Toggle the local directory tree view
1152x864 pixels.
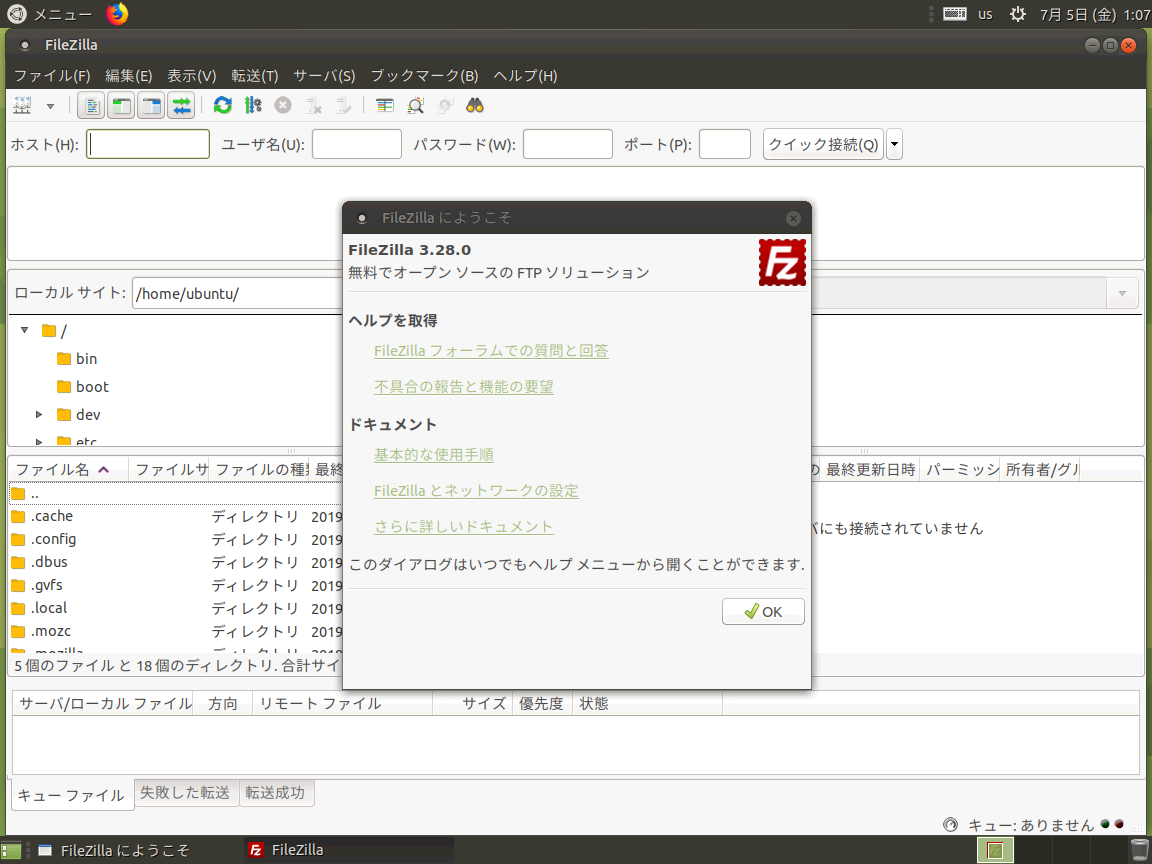[121, 105]
